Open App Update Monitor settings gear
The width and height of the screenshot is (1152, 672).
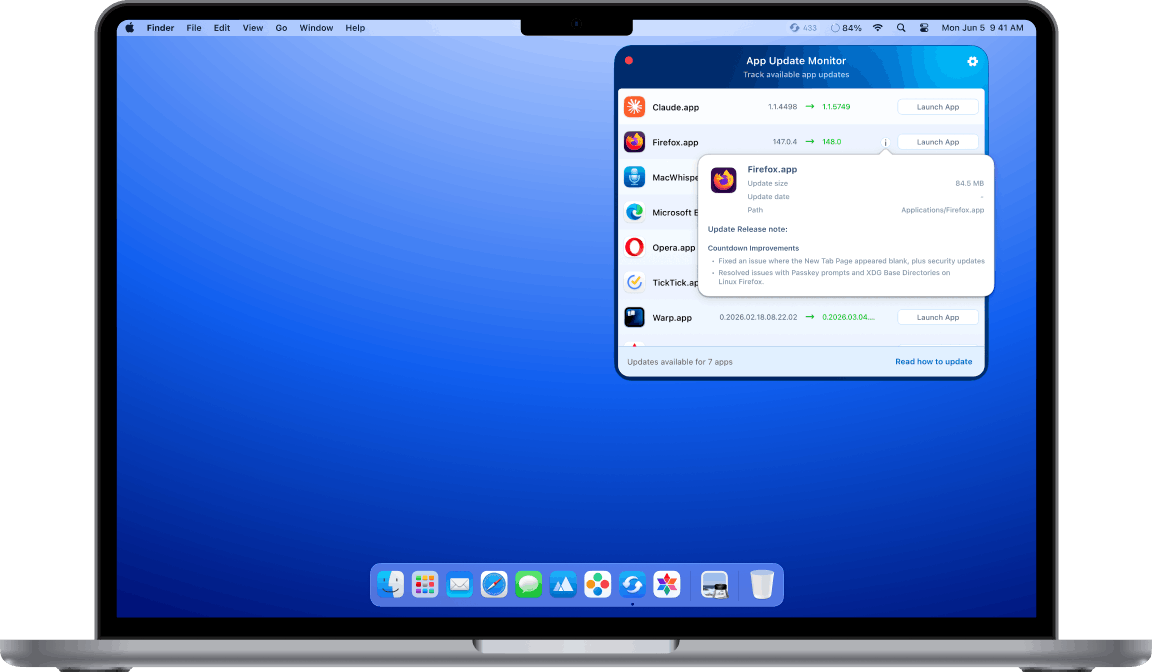point(972,62)
